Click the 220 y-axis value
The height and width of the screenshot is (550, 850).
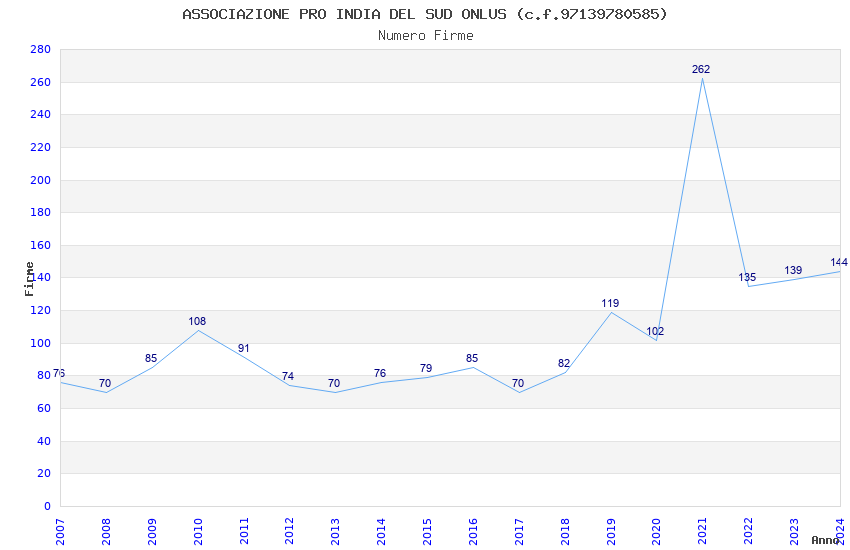click(x=41, y=147)
